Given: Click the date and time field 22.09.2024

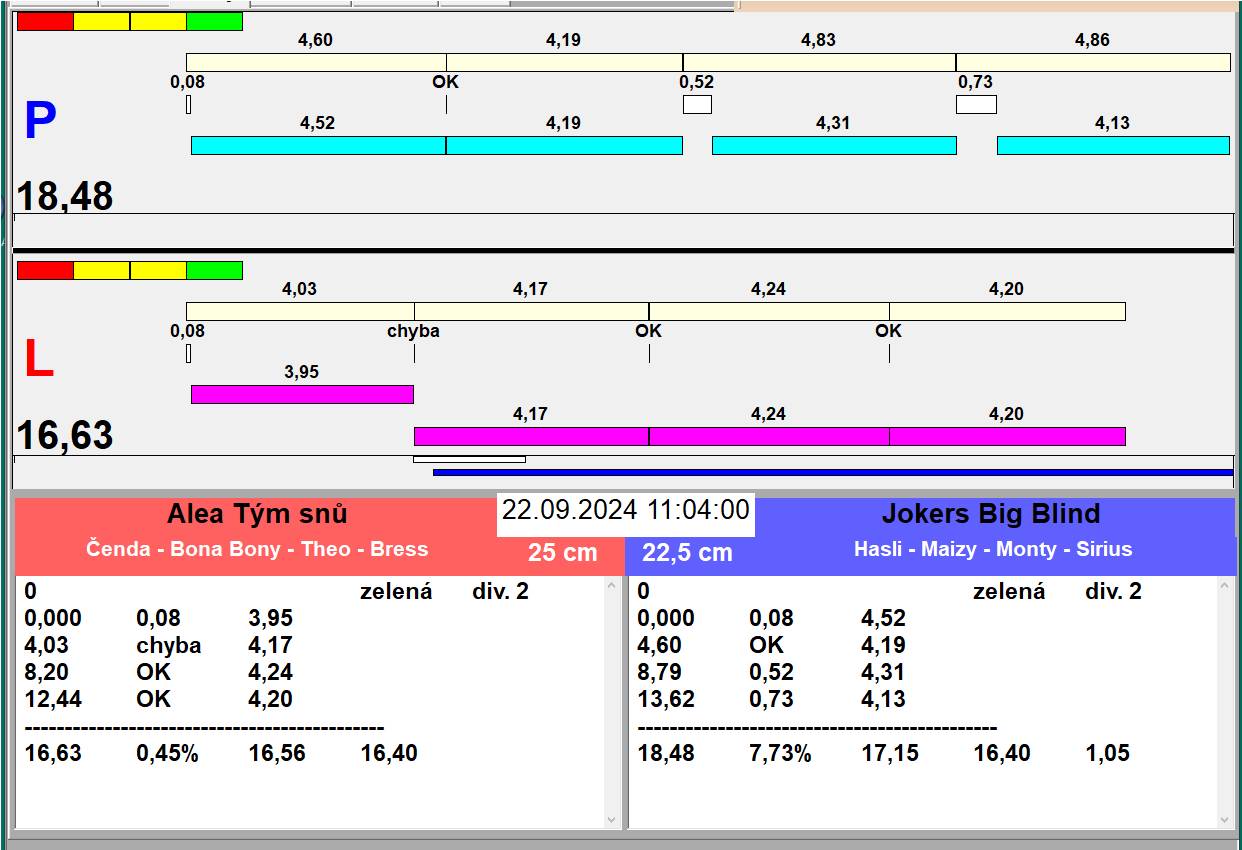Looking at the screenshot, I should 625,511.
